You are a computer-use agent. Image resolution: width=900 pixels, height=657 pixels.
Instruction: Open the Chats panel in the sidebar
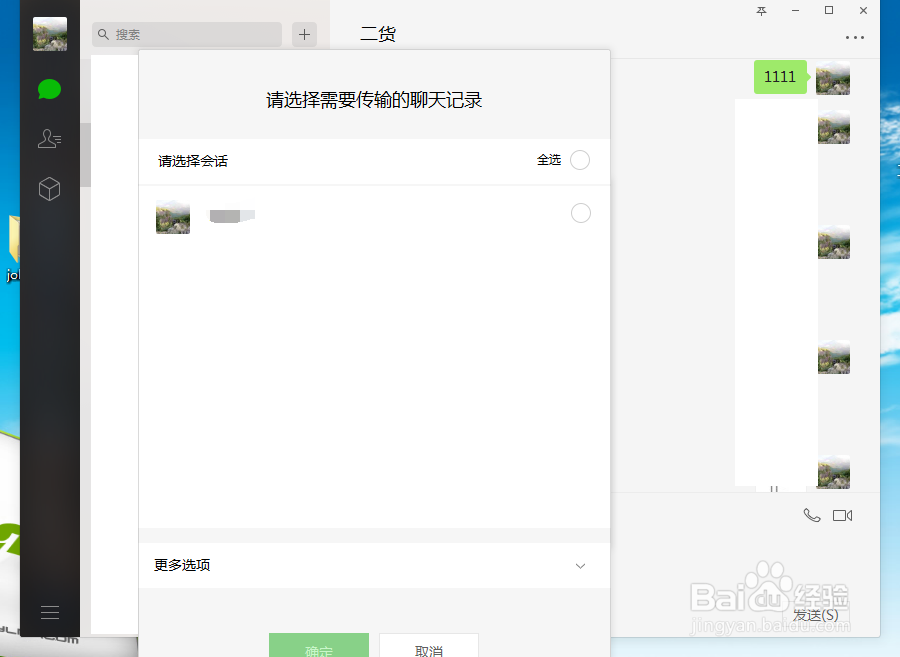tap(49, 89)
